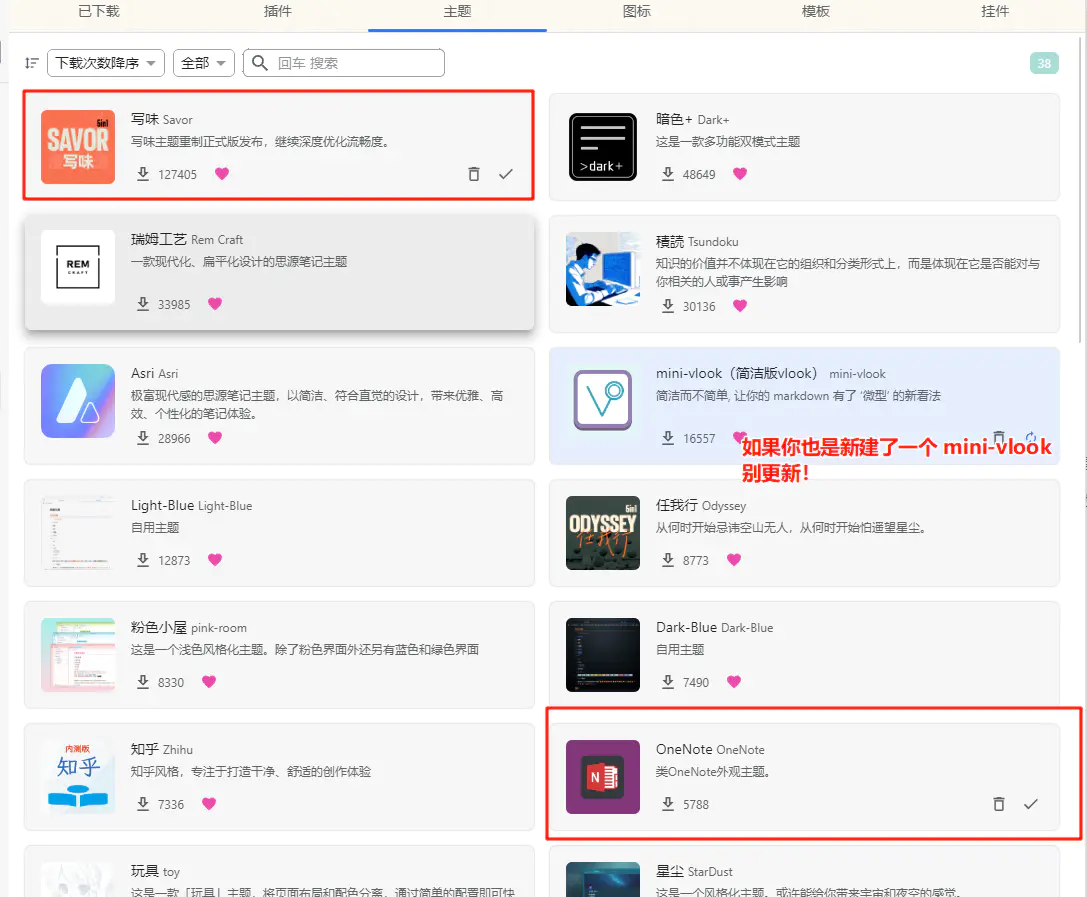Click the Zhihu download icon
The width and height of the screenshot is (1087, 897).
coord(143,803)
